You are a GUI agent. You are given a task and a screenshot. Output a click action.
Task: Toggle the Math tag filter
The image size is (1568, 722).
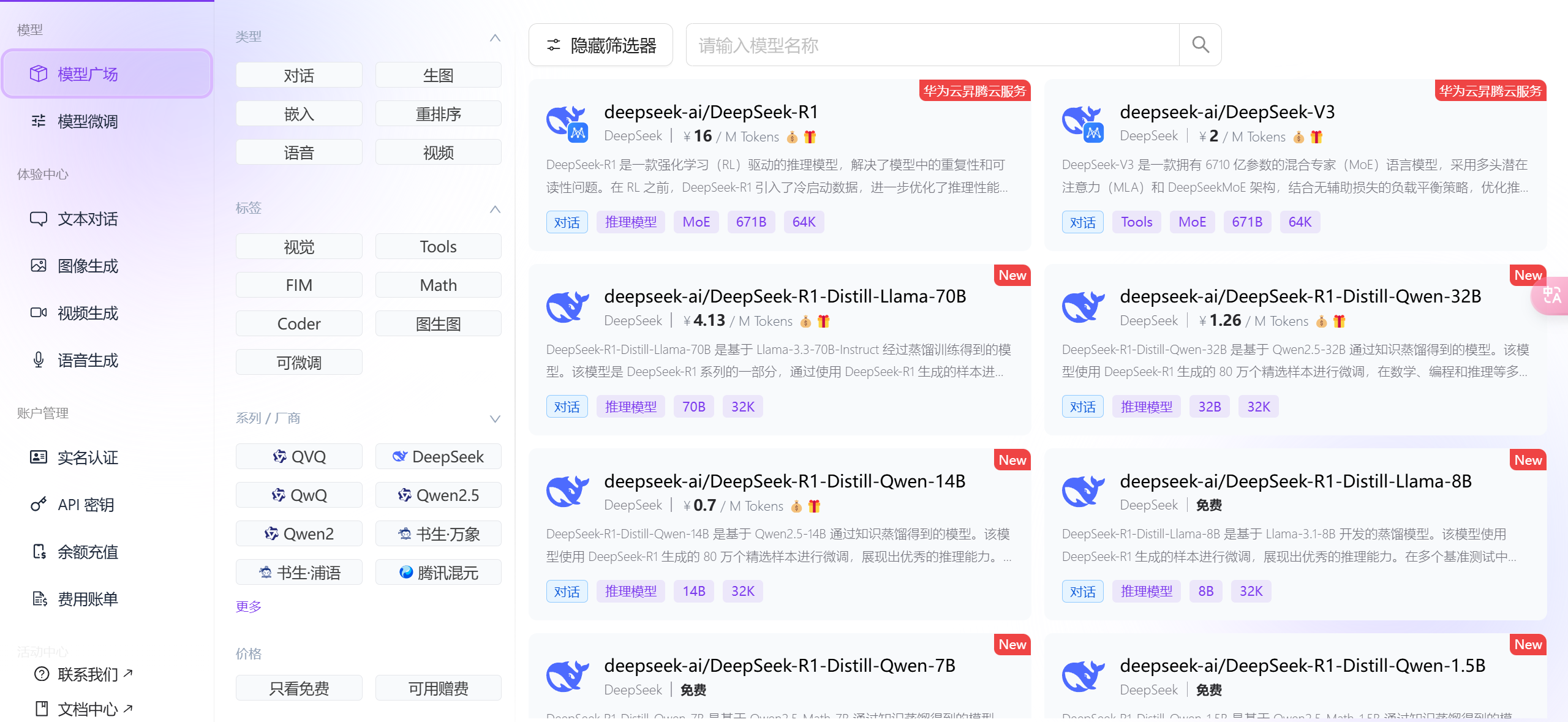pyautogui.click(x=439, y=285)
